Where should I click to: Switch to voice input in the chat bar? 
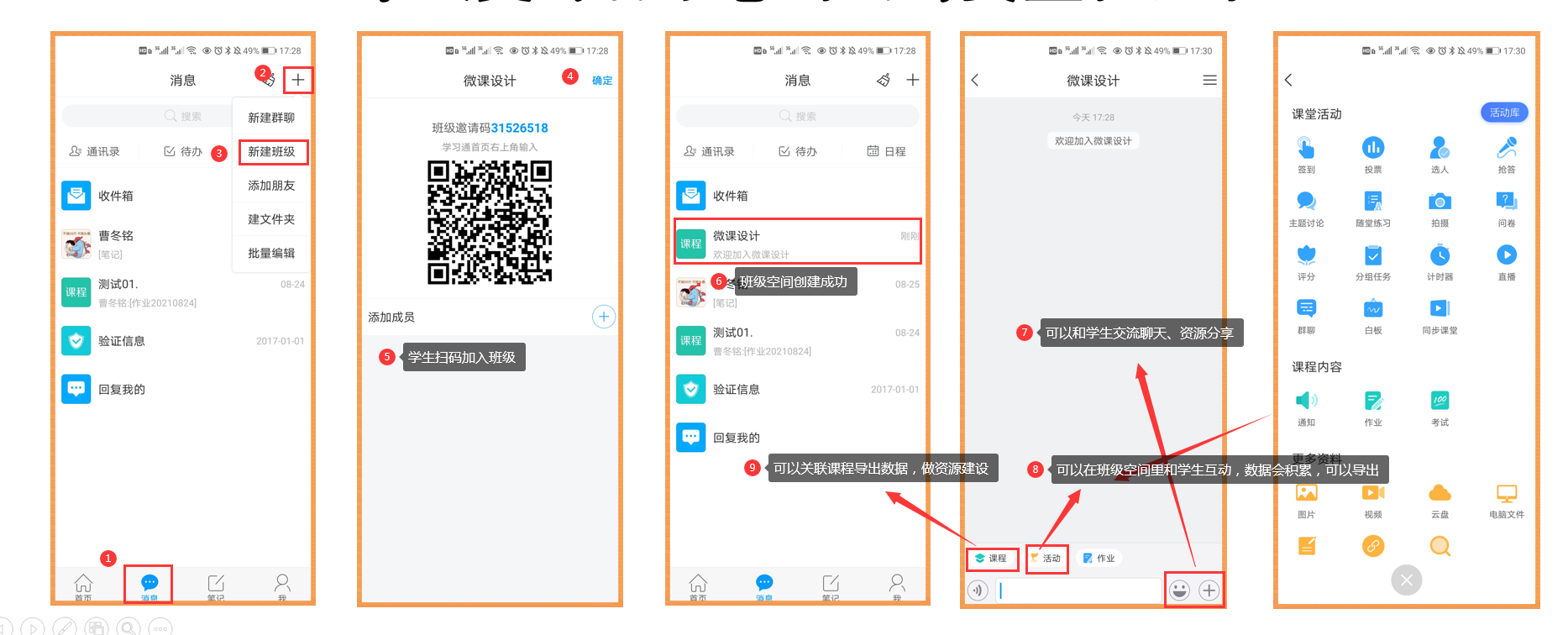point(978,590)
